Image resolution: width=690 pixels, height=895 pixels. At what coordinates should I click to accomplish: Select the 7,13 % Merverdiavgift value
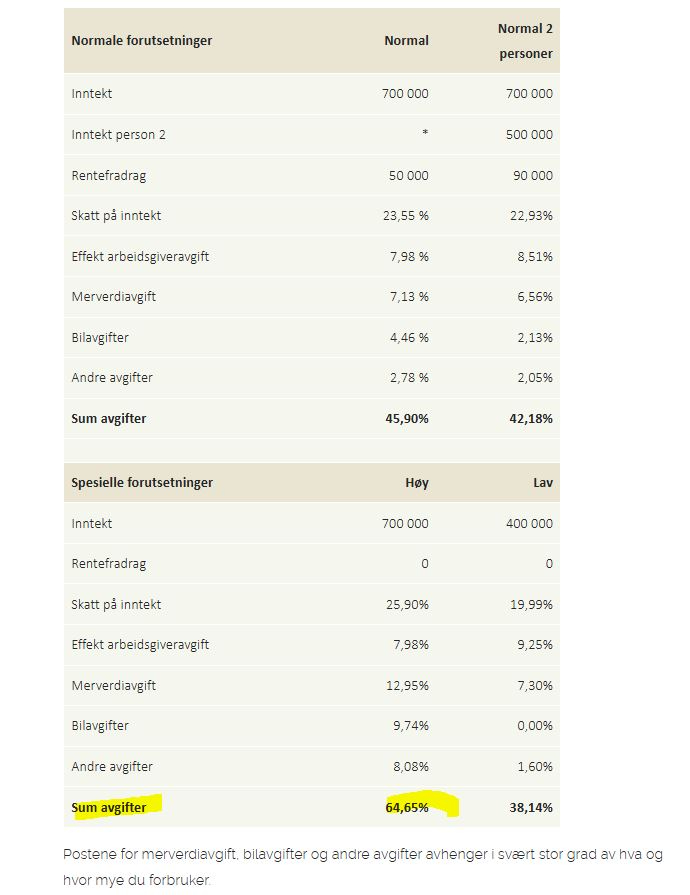pyautogui.click(x=408, y=297)
